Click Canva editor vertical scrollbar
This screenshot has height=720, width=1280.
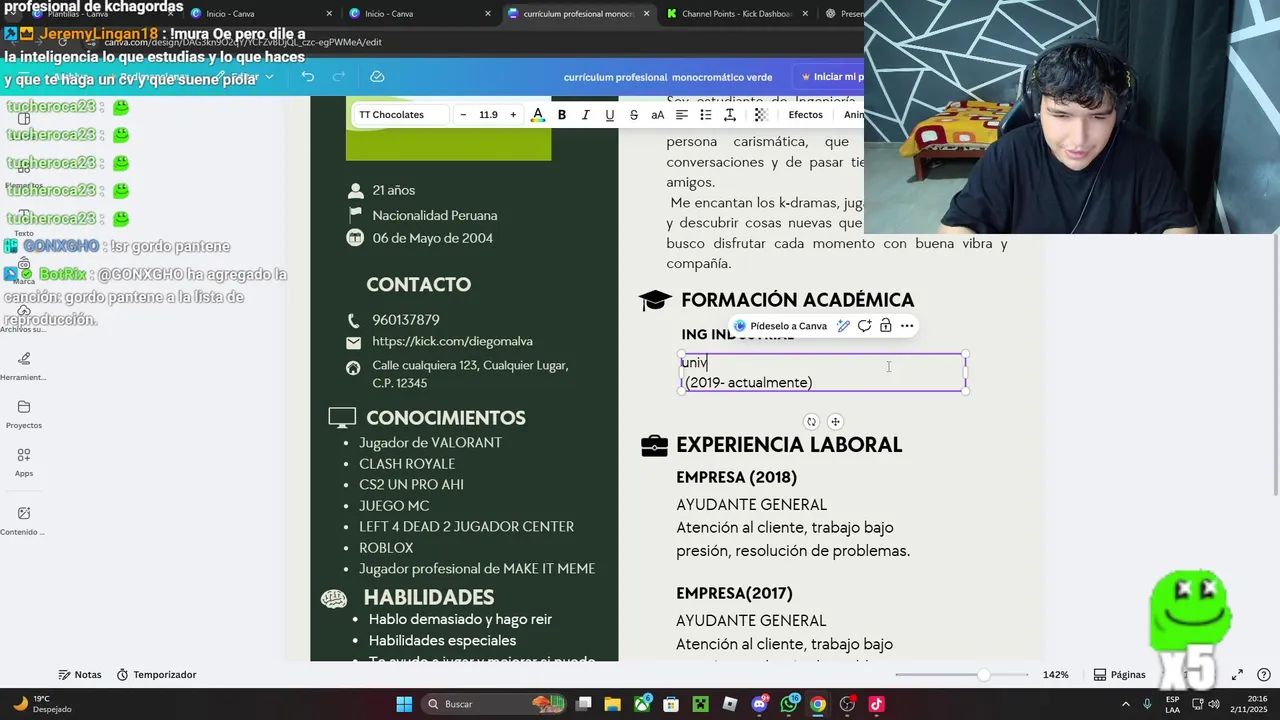click(1274, 365)
